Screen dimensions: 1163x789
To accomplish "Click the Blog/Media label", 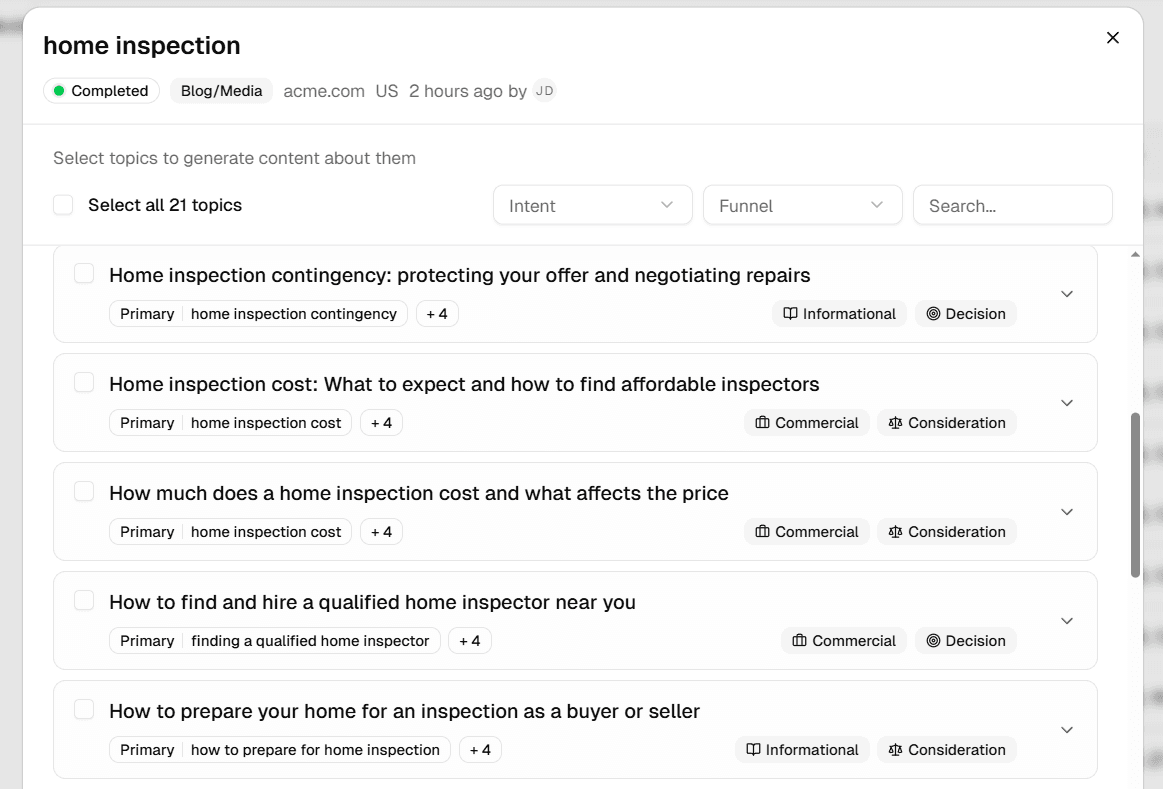I will (x=221, y=90).
